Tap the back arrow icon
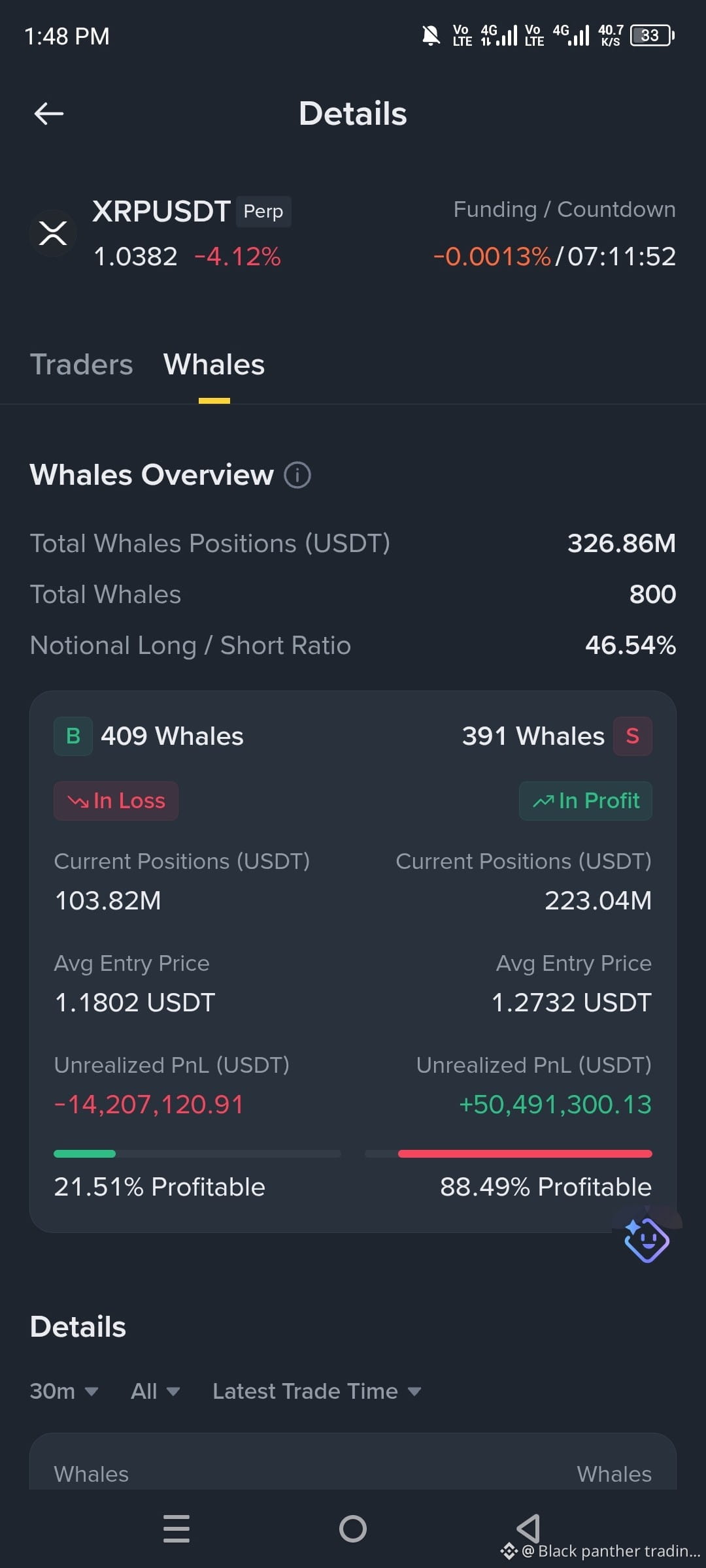Viewport: 706px width, 1568px height. pyautogui.click(x=49, y=114)
